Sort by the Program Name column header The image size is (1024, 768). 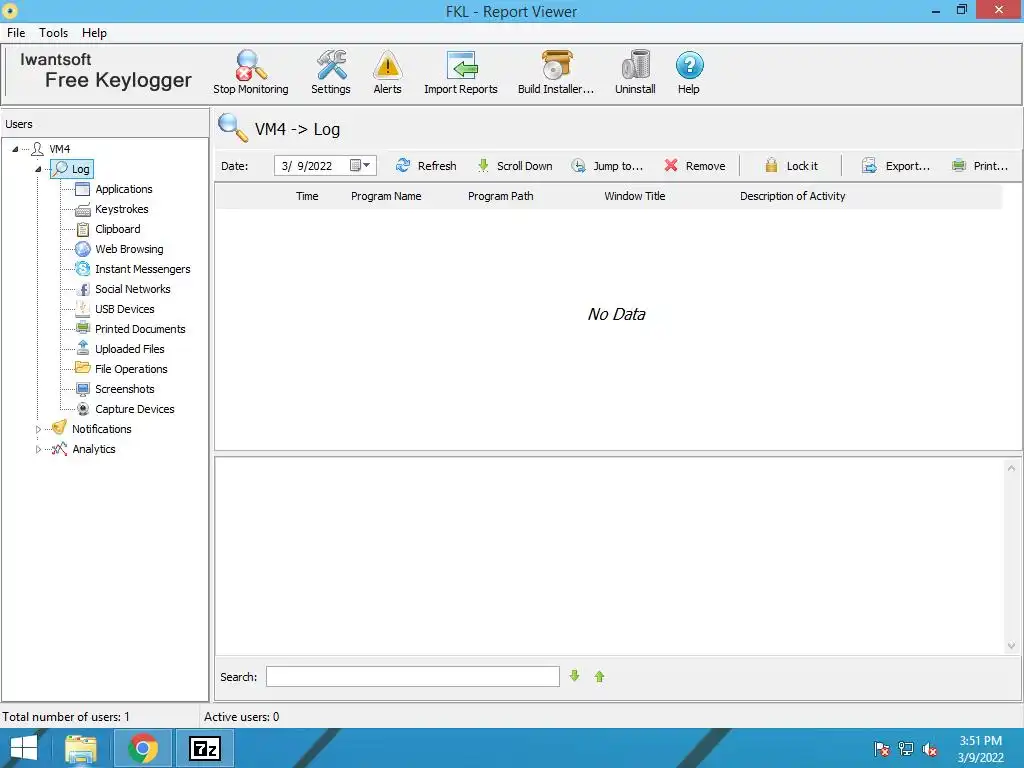coord(386,196)
